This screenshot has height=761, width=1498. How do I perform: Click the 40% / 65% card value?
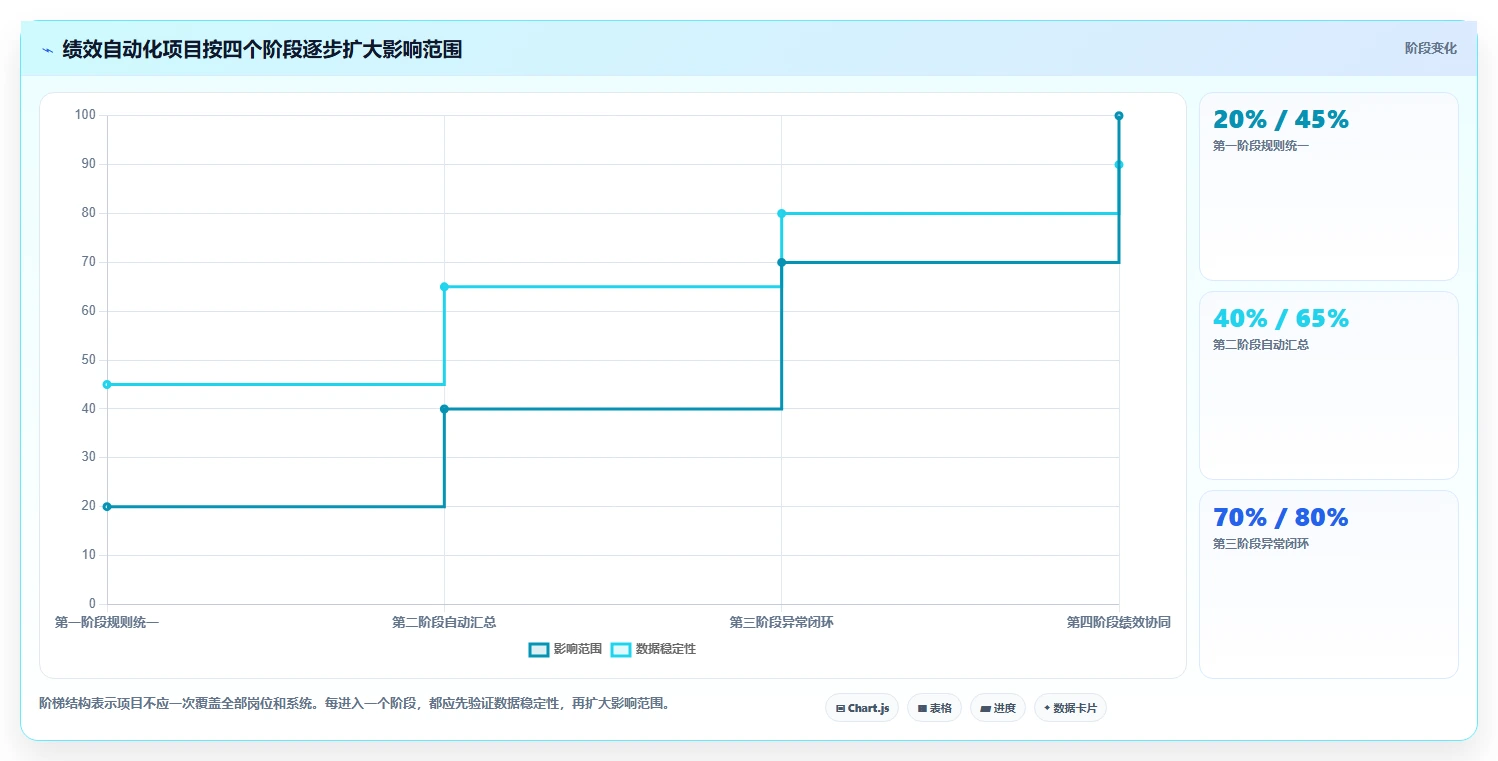1281,319
